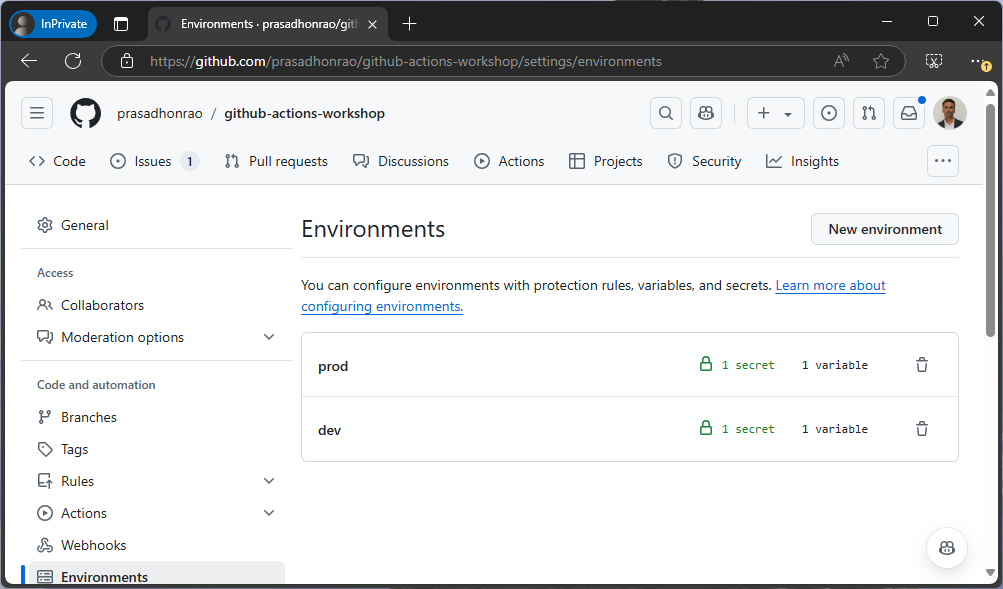The width and height of the screenshot is (1003, 589).
Task: Open the create new dropdown (plus button)
Action: coord(775,112)
